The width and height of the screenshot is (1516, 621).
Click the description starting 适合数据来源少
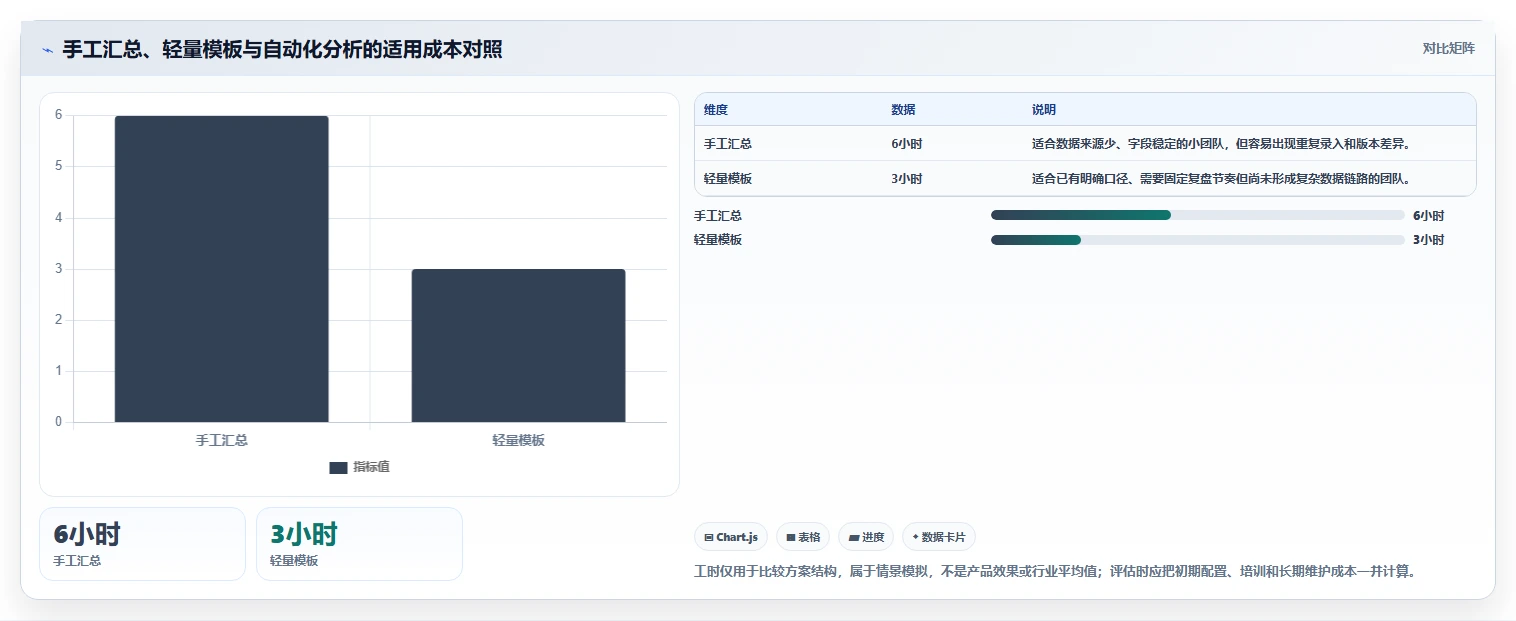pos(1221,144)
